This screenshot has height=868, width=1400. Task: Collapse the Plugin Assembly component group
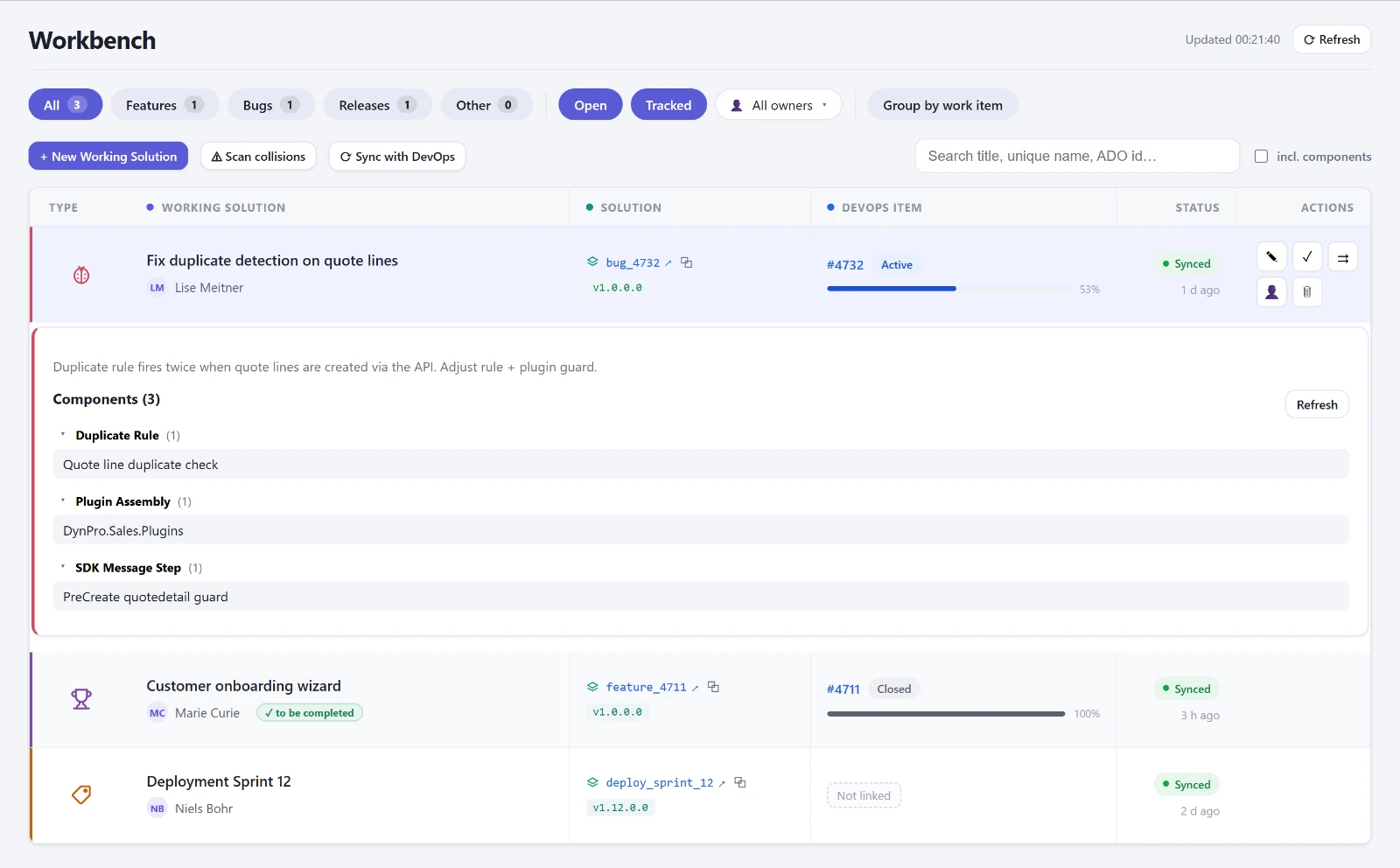click(63, 501)
